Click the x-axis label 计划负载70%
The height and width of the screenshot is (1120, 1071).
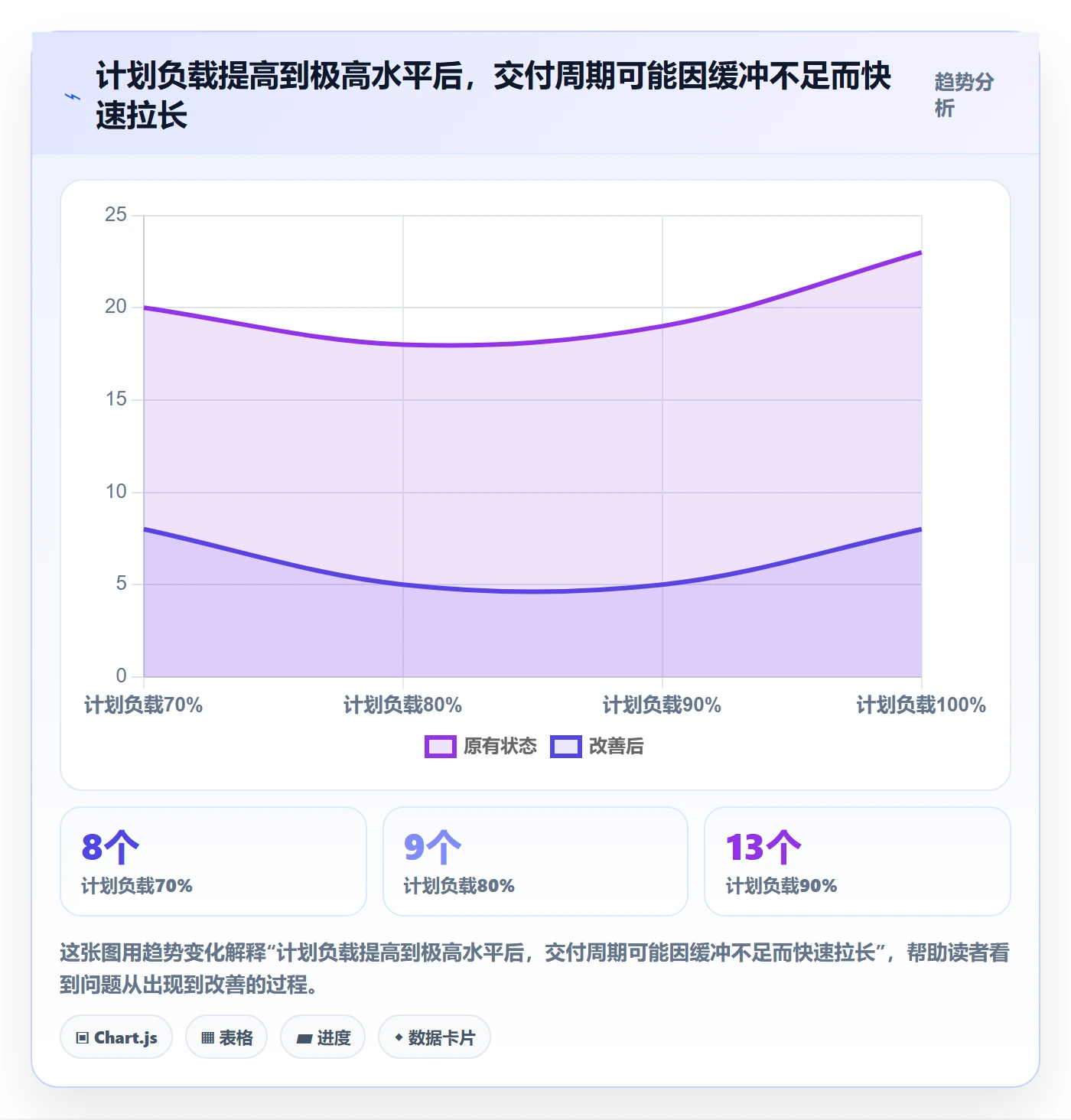coord(144,705)
